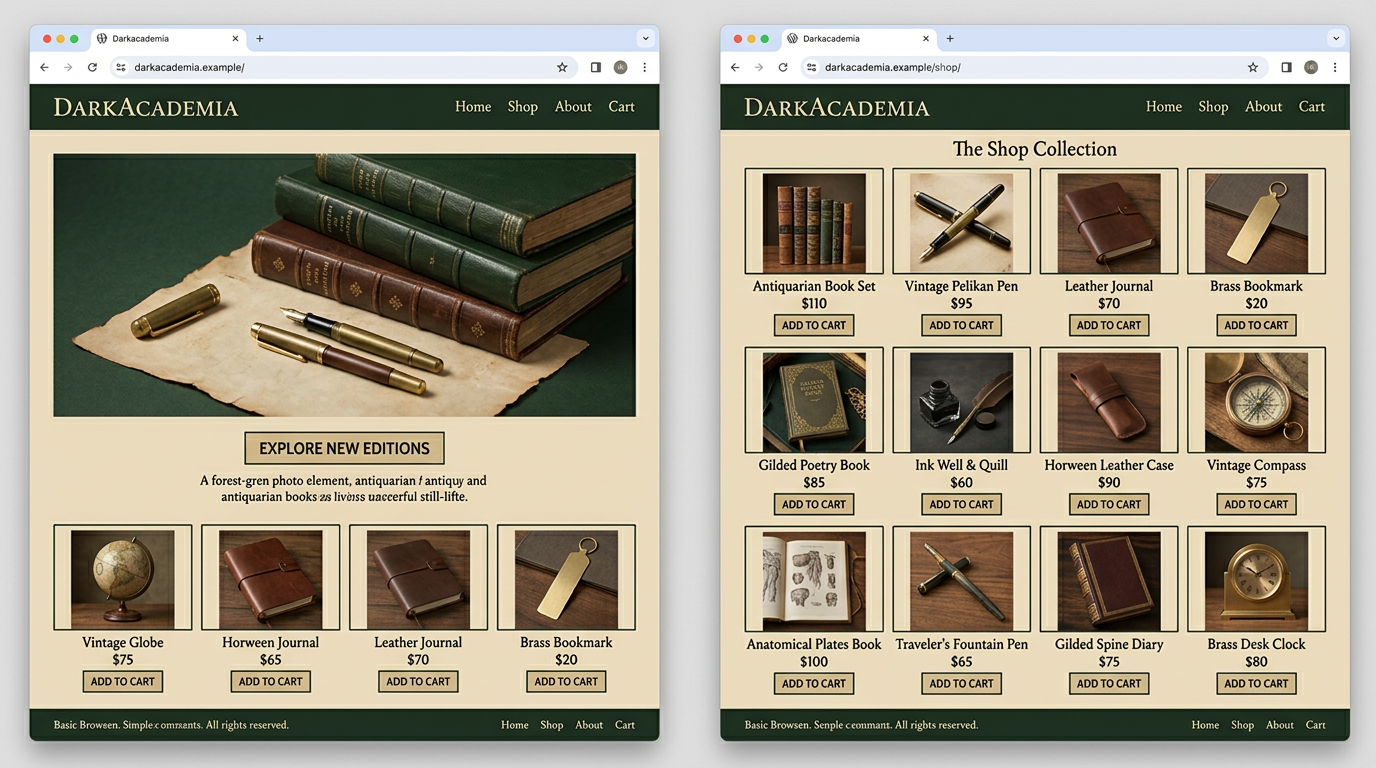Open the Vintage Compass product thumbnail

[x=1256, y=401]
